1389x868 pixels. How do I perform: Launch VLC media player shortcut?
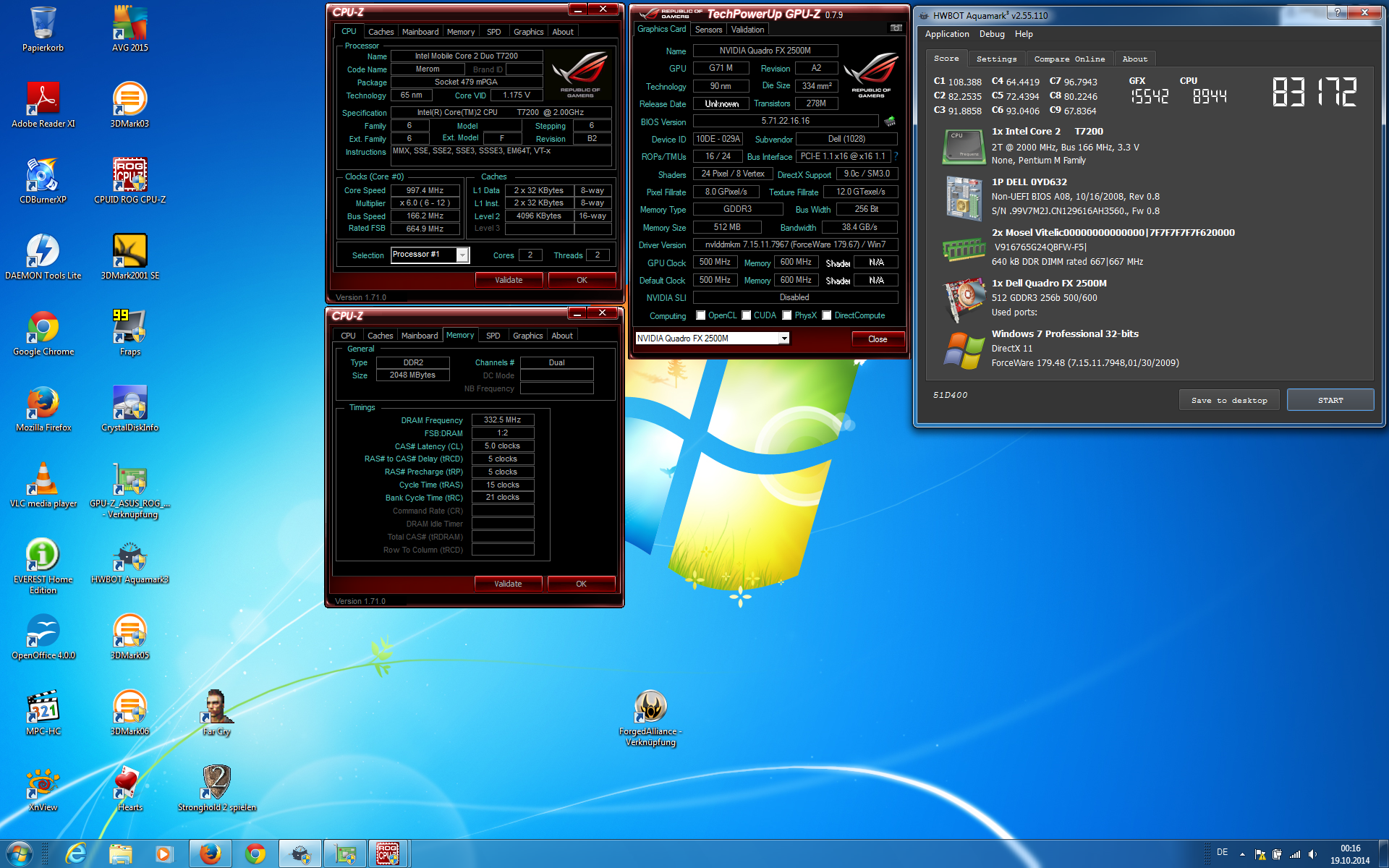tap(43, 485)
